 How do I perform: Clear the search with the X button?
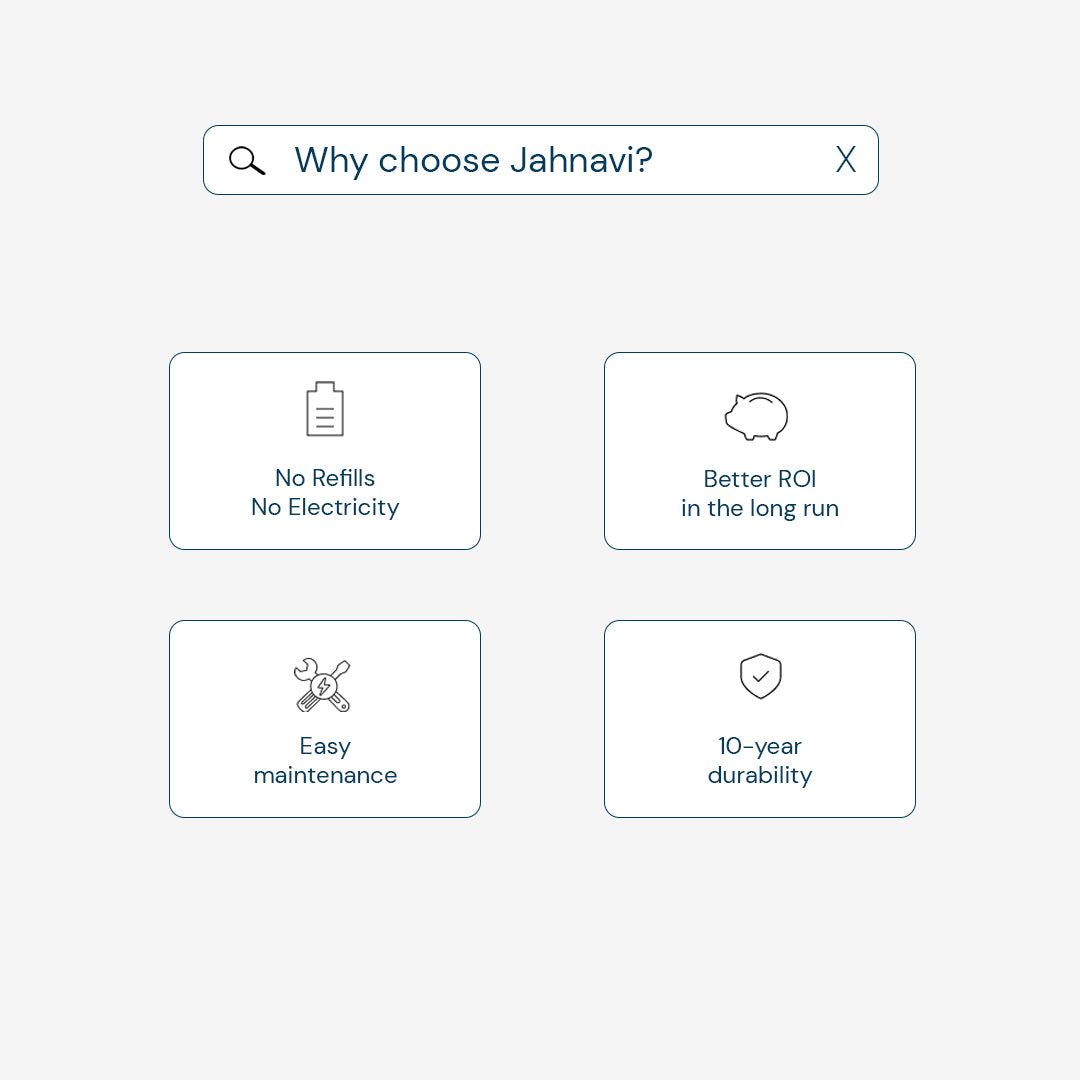(846, 160)
